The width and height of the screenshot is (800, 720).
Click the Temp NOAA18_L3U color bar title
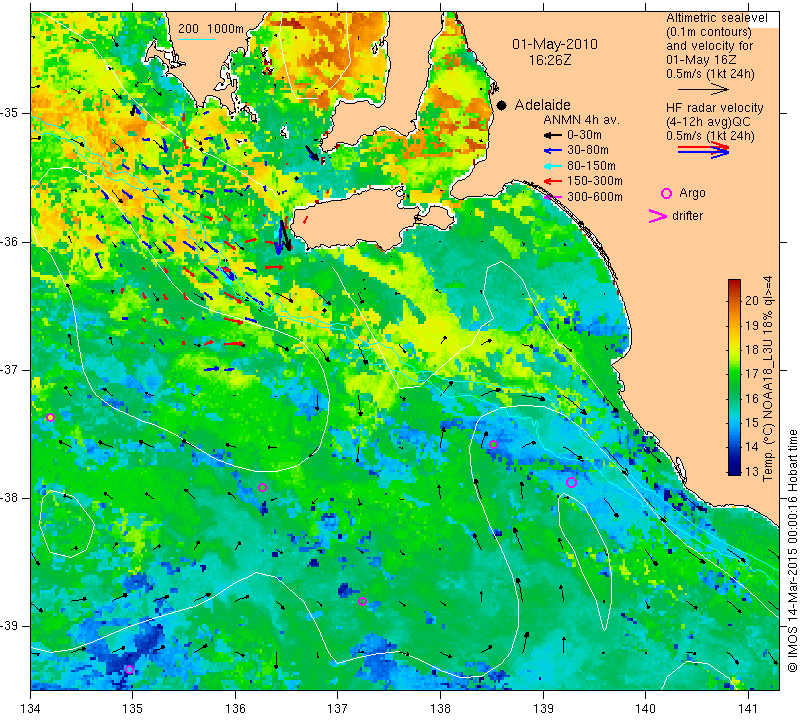(x=768, y=379)
